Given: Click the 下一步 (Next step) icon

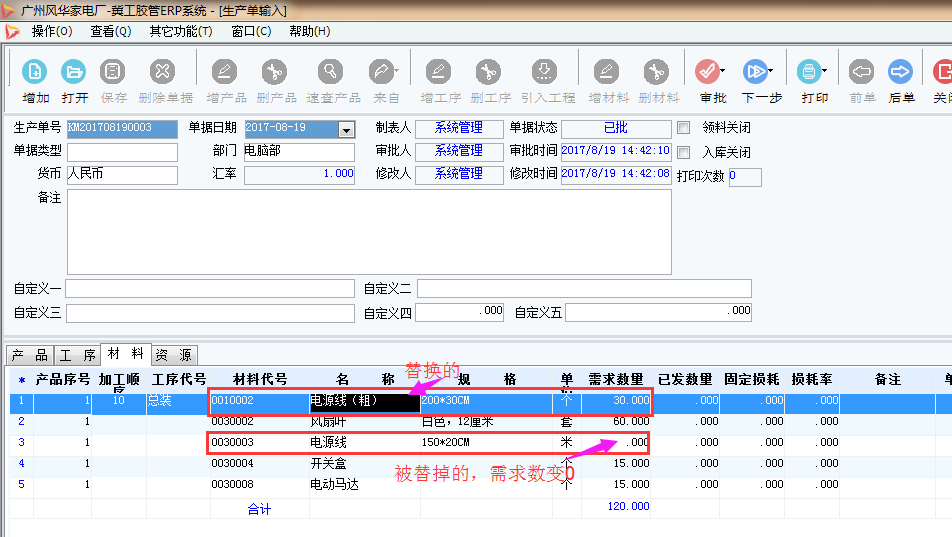Looking at the screenshot, I should coord(755,72).
